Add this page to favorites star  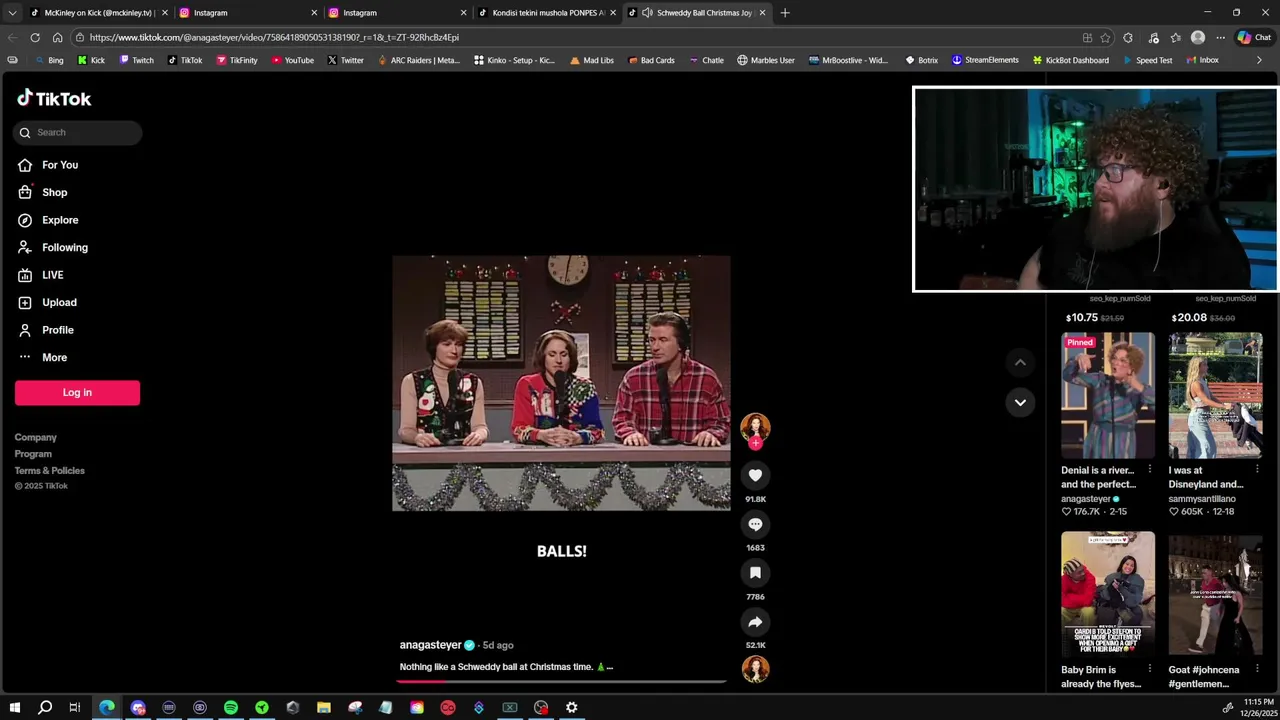1105,38
